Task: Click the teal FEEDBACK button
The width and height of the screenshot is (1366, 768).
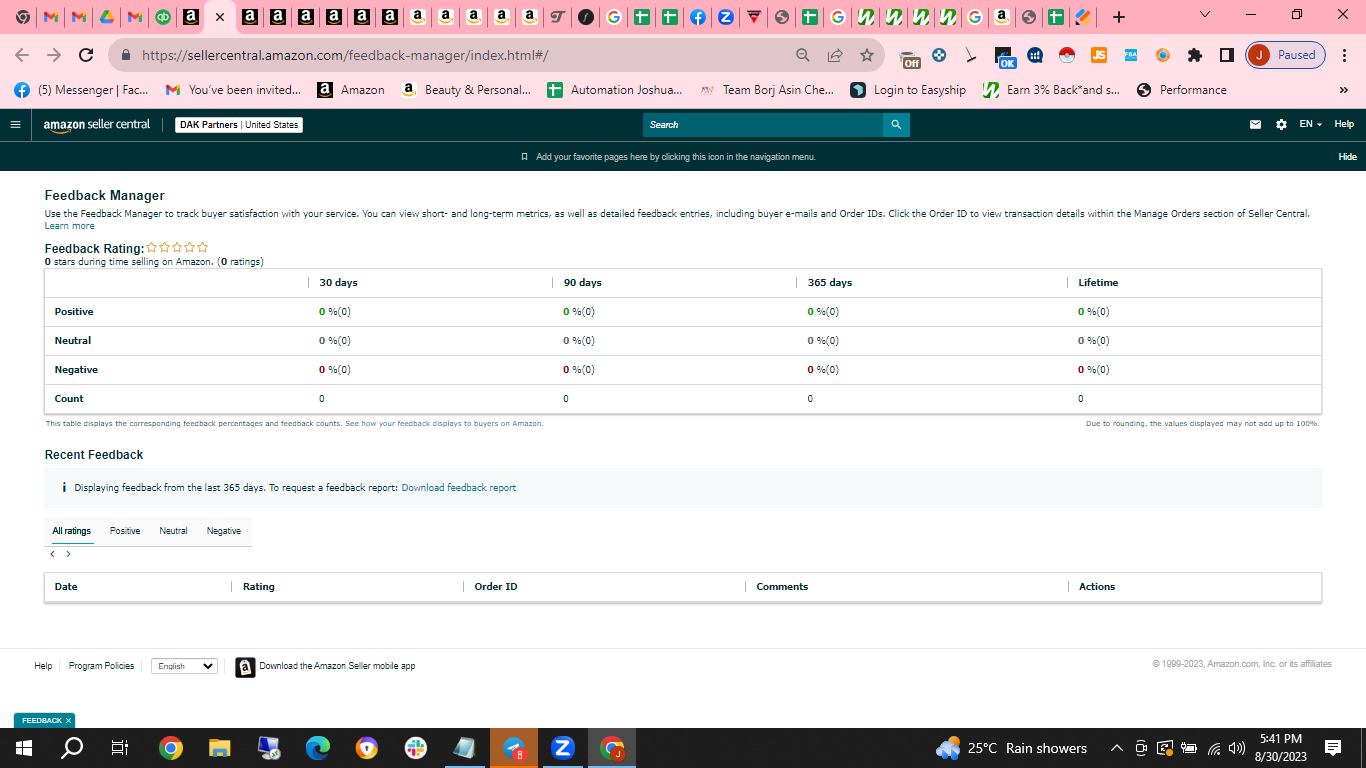Action: pyautogui.click(x=44, y=720)
